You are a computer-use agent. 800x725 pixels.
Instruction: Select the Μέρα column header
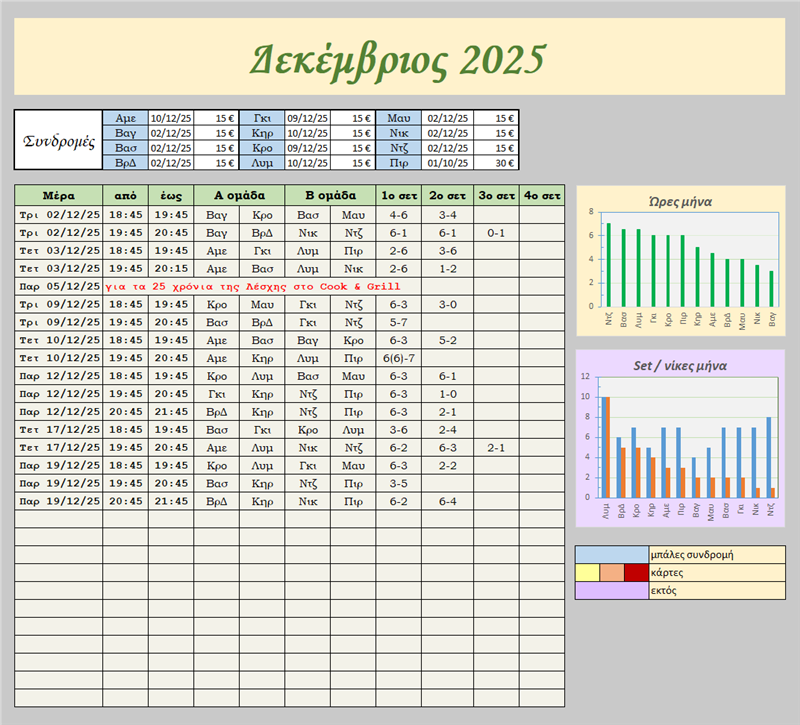pyautogui.click(x=58, y=195)
